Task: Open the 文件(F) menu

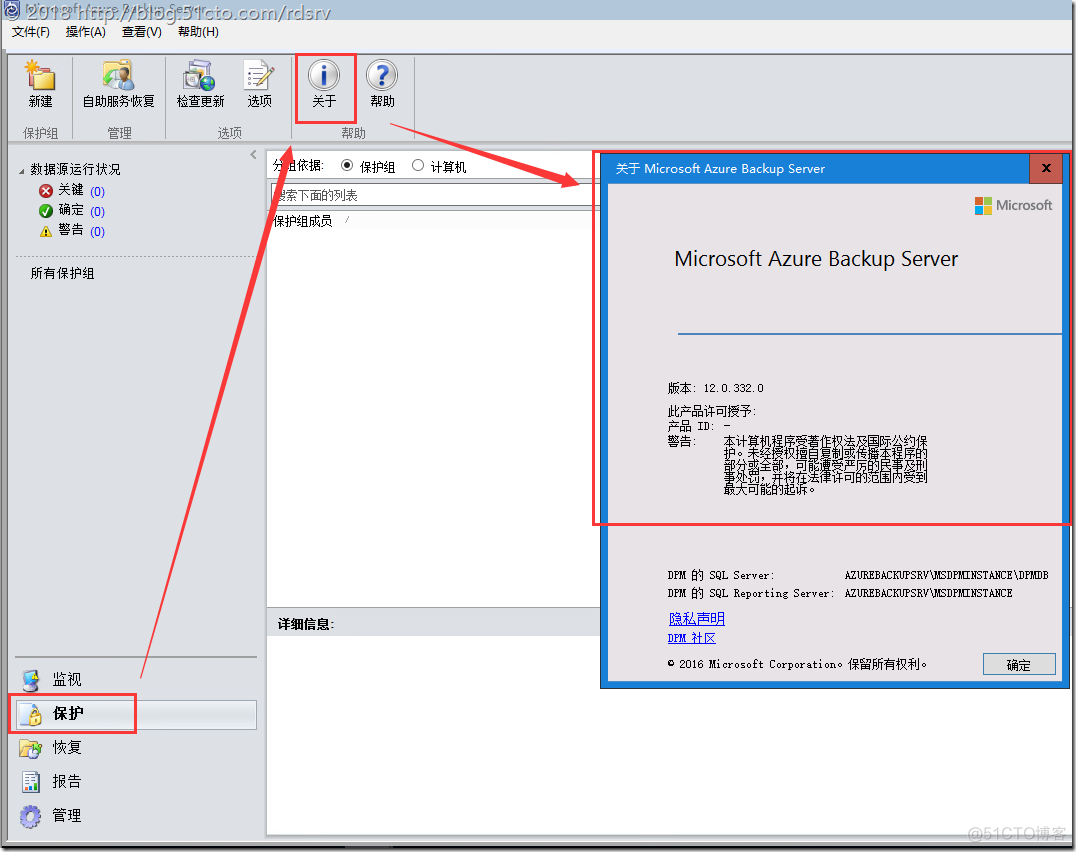Action: 31,32
